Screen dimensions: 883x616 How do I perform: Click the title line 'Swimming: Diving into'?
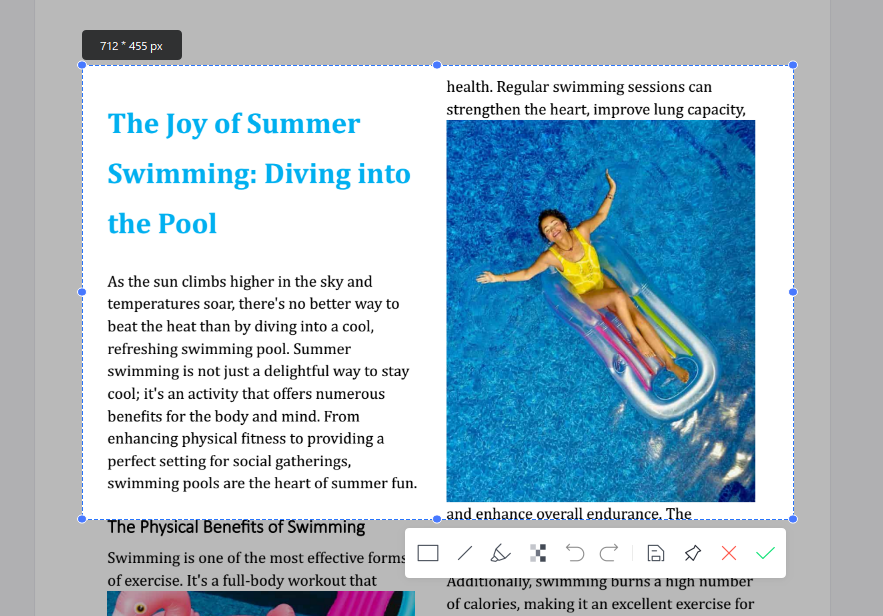259,174
